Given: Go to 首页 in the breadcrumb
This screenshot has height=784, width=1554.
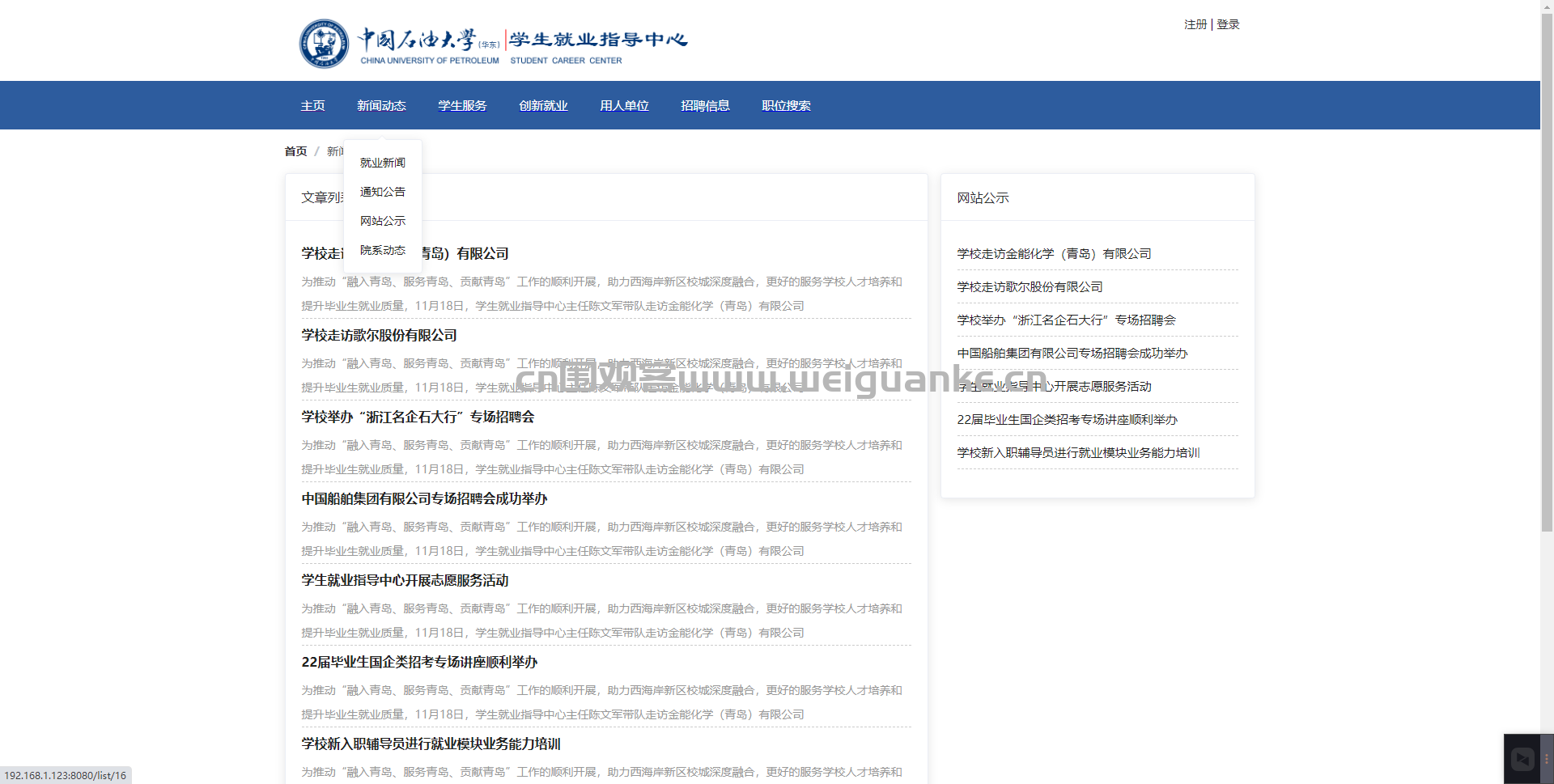Looking at the screenshot, I should (295, 151).
